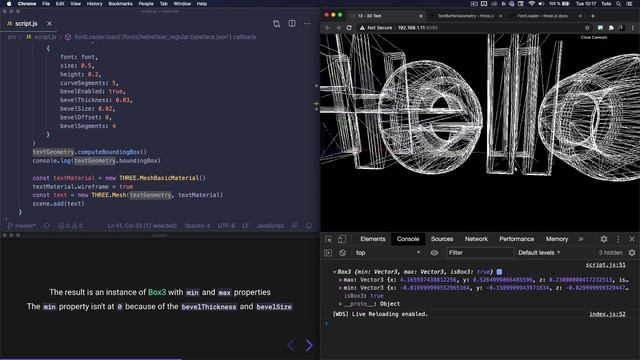
Task: Go to next presentation slide arrow
Action: (x=309, y=345)
